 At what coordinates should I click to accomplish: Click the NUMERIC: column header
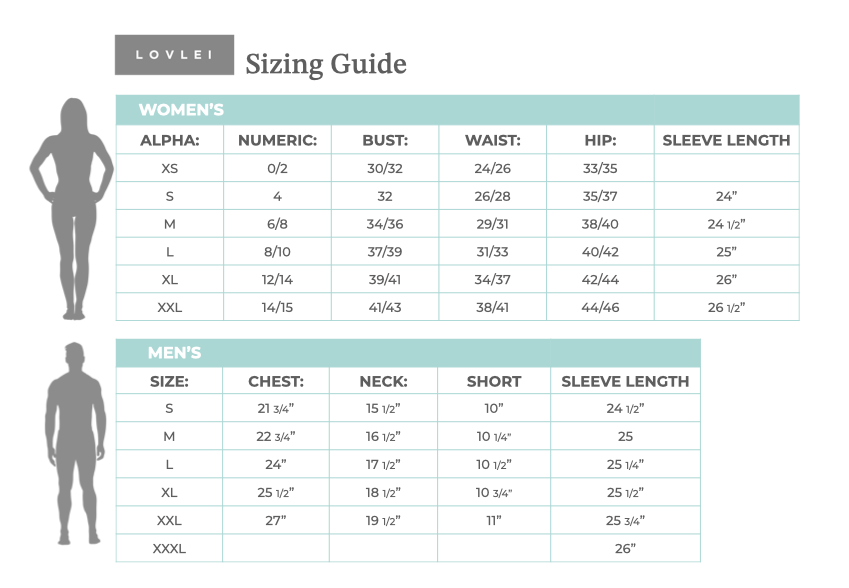tap(277, 141)
